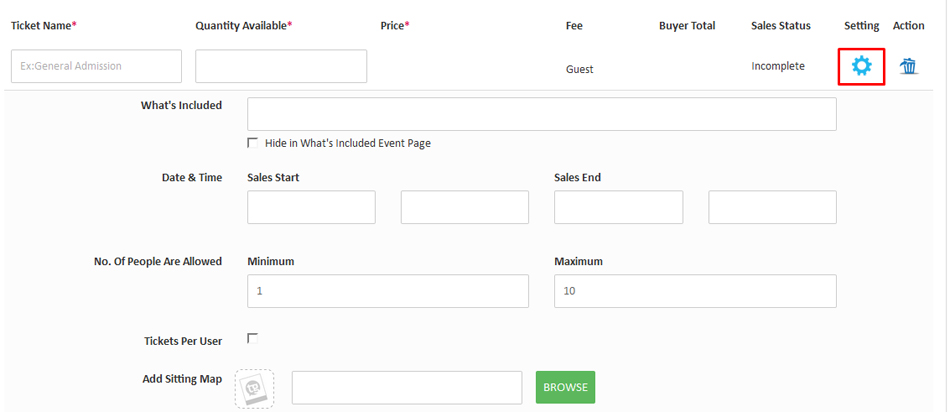
Task: Click the second Sales Start time field
Action: coord(464,207)
